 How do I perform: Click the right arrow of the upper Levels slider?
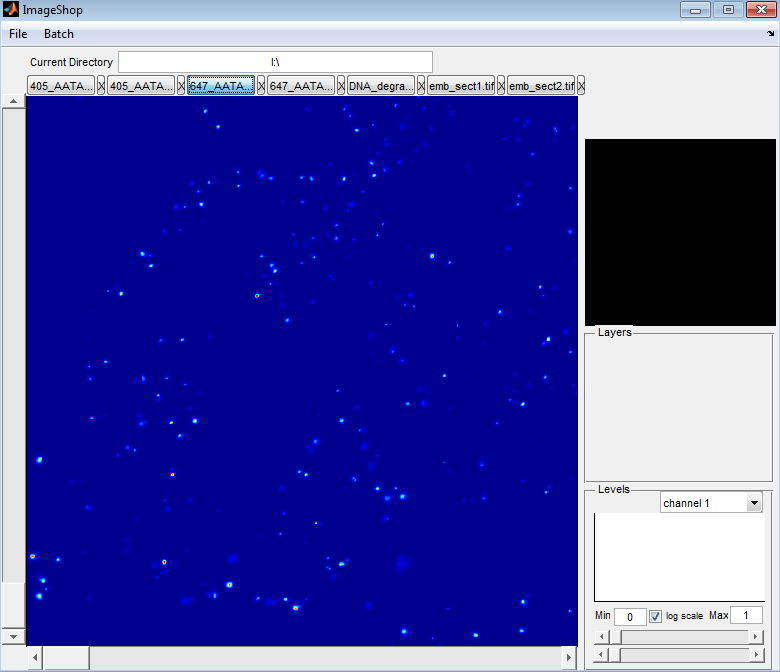[x=756, y=637]
